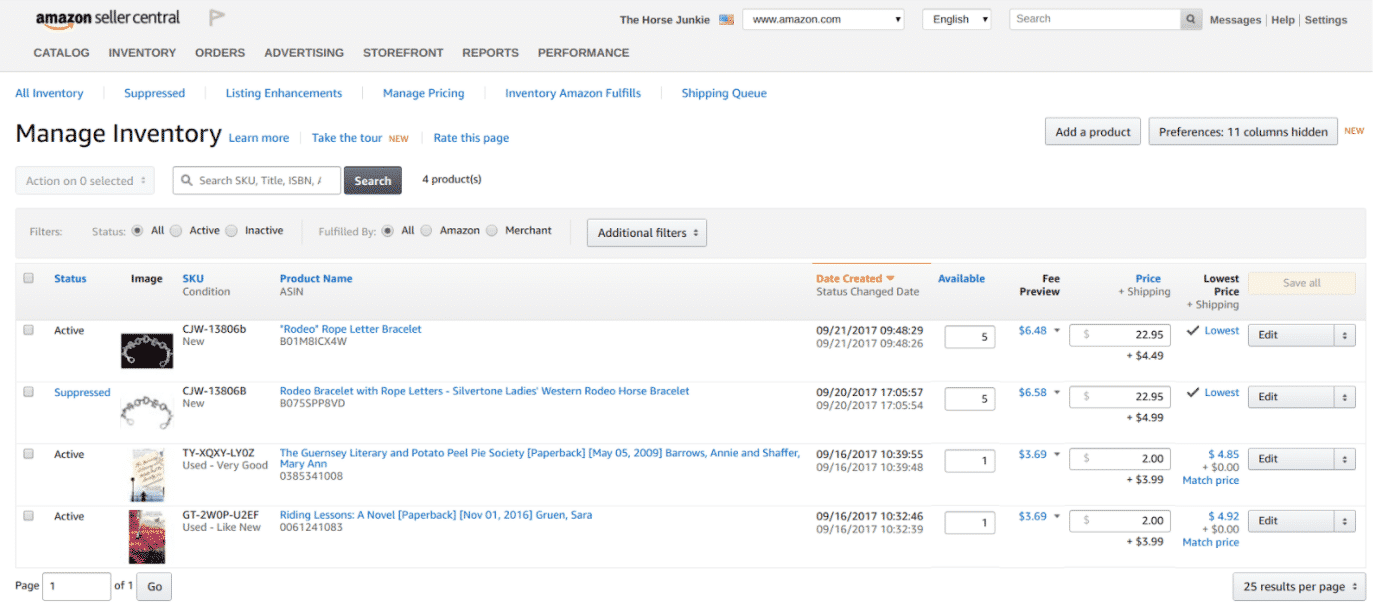Open the English language dropdown
Viewport: 1373px width, 613px height.
tap(956, 19)
